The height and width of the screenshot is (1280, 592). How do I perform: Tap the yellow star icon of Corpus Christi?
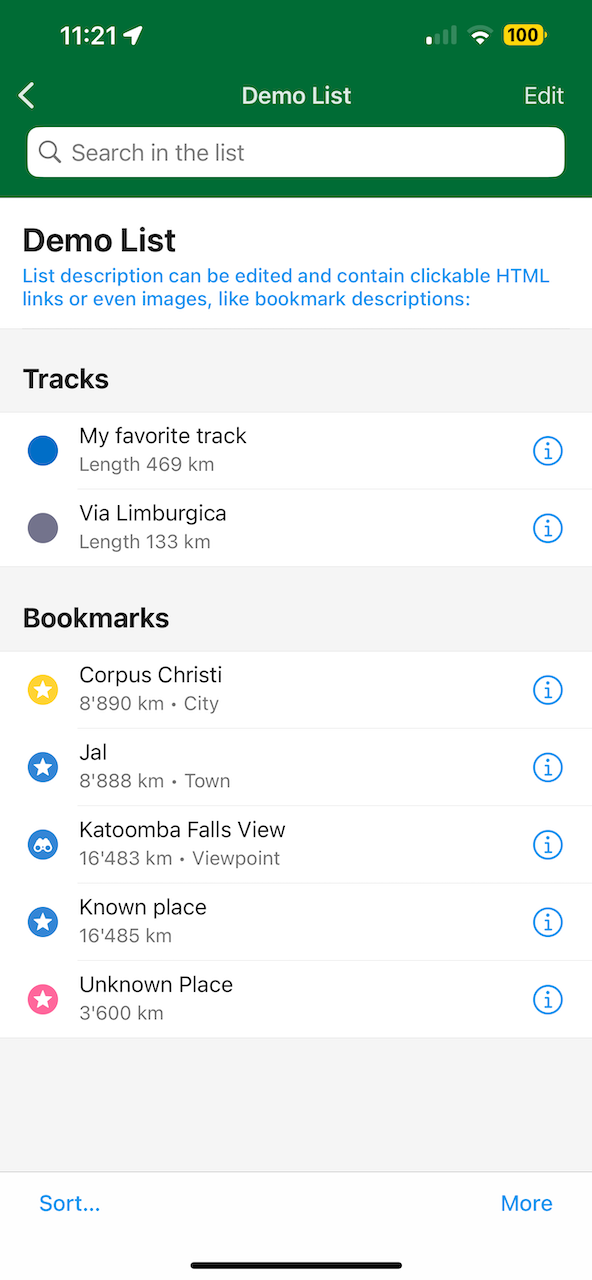43,690
